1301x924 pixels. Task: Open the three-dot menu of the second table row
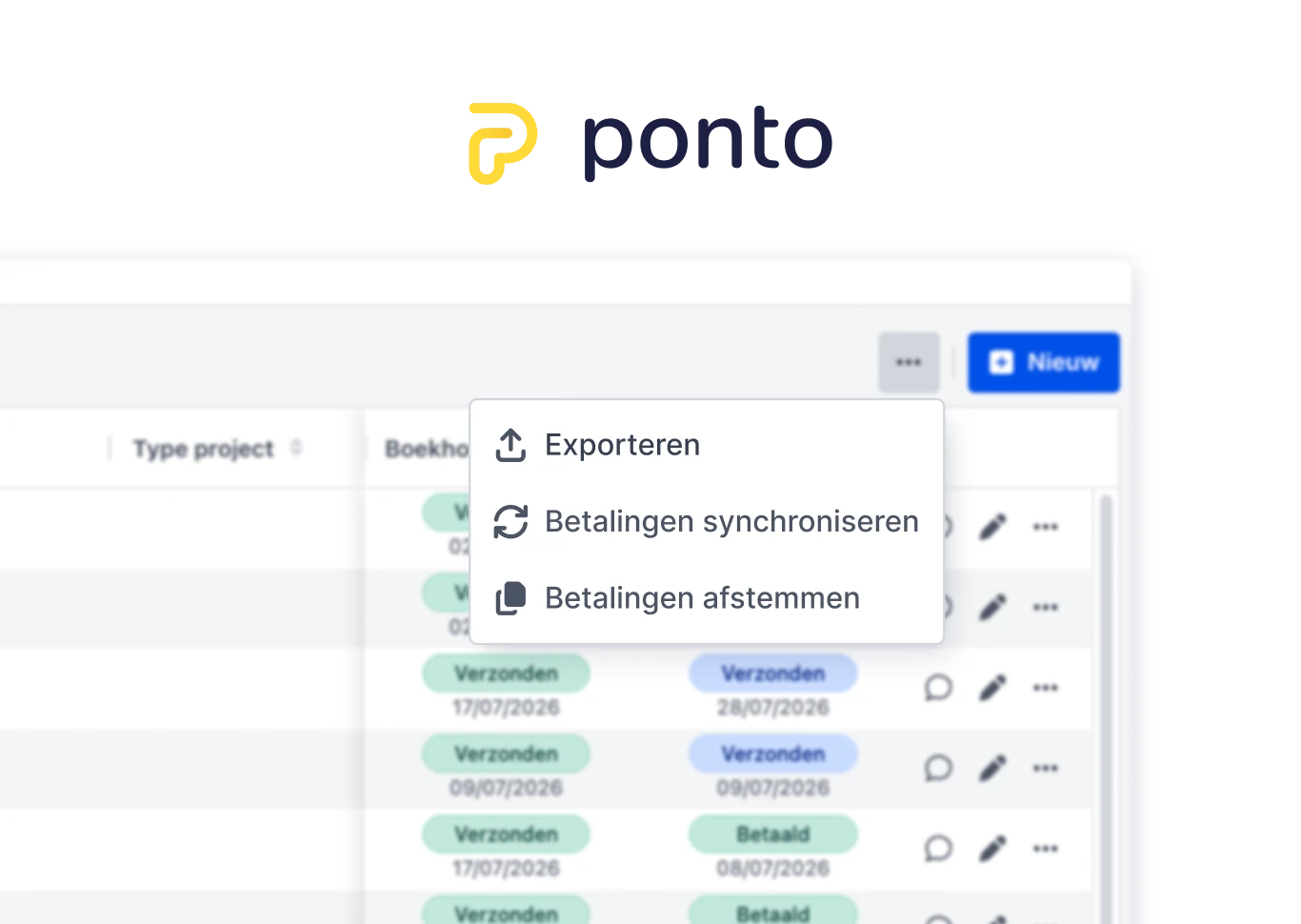(1046, 607)
